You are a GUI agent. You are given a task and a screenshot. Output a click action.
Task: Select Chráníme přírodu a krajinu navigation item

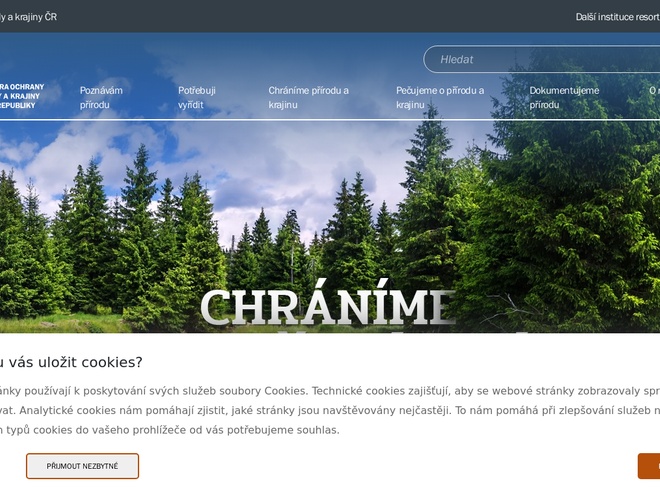coord(308,97)
